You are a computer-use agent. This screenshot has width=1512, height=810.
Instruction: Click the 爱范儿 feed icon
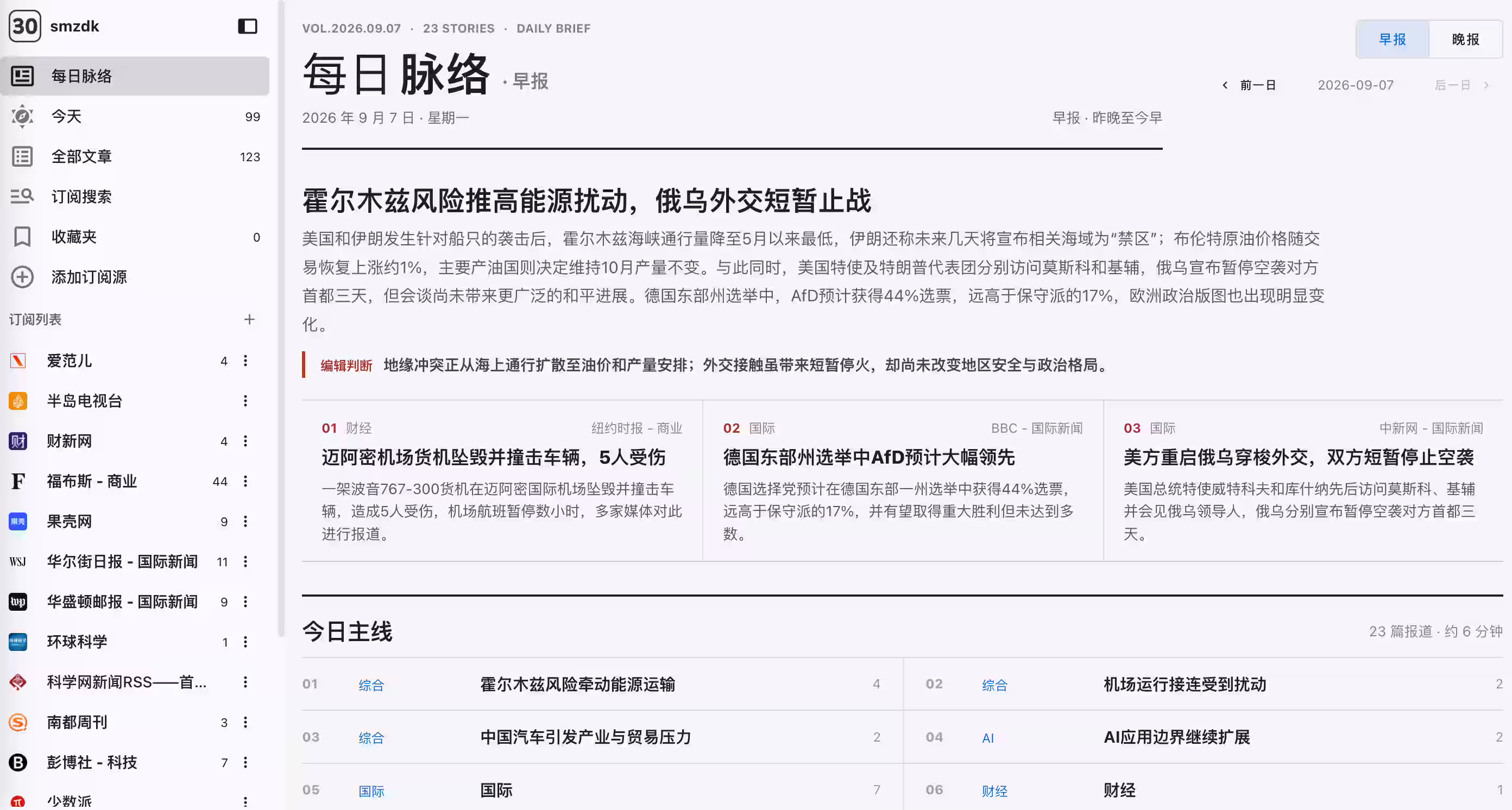coord(18,360)
